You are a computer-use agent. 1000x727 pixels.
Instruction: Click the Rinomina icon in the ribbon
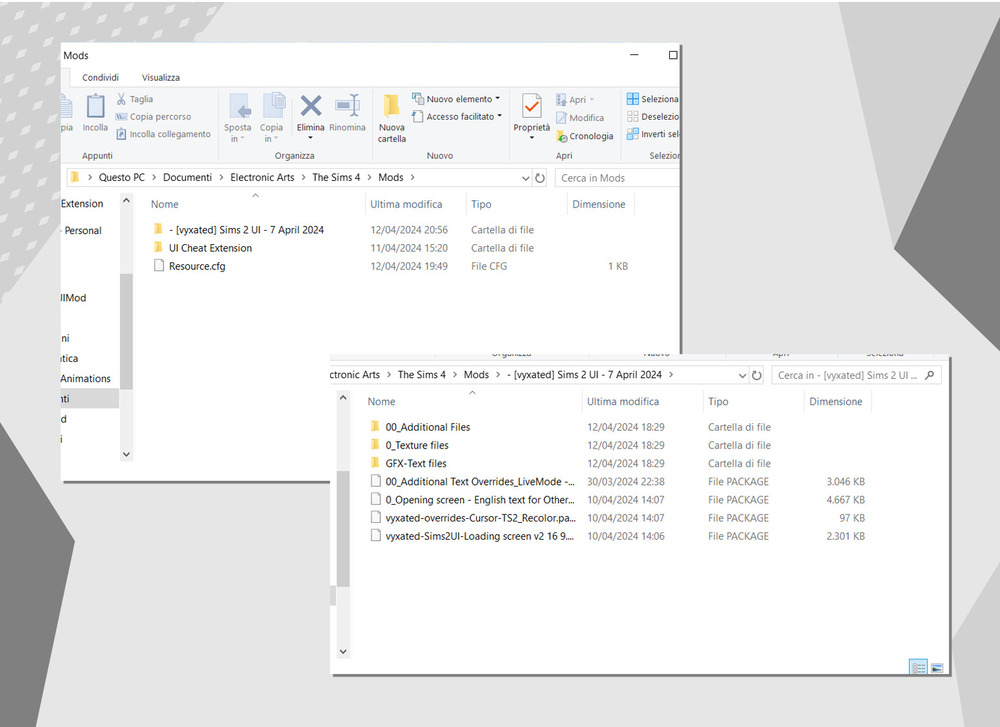point(348,105)
